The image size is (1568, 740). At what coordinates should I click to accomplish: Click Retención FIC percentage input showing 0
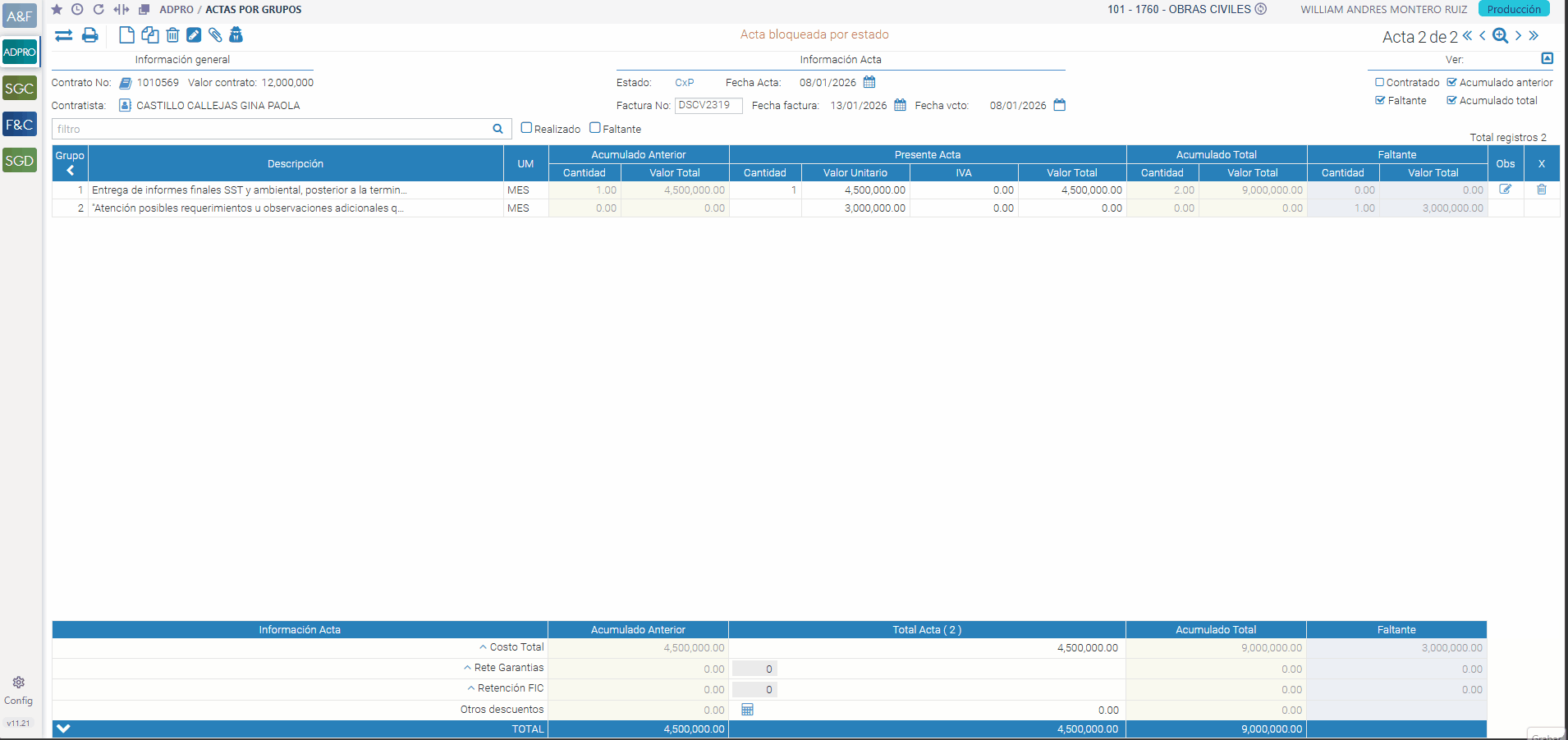click(x=754, y=689)
